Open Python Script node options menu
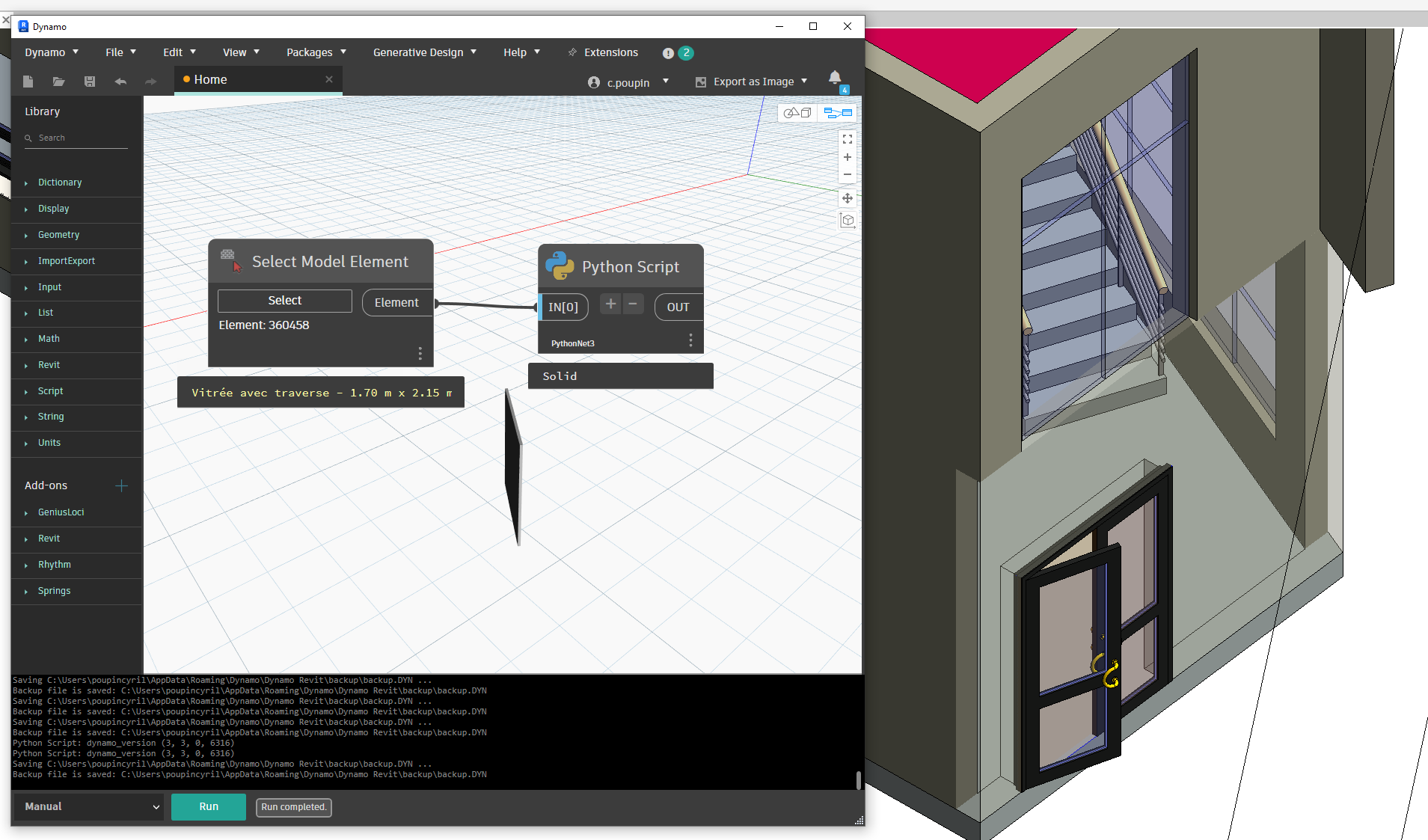Image resolution: width=1428 pixels, height=840 pixels. [690, 341]
